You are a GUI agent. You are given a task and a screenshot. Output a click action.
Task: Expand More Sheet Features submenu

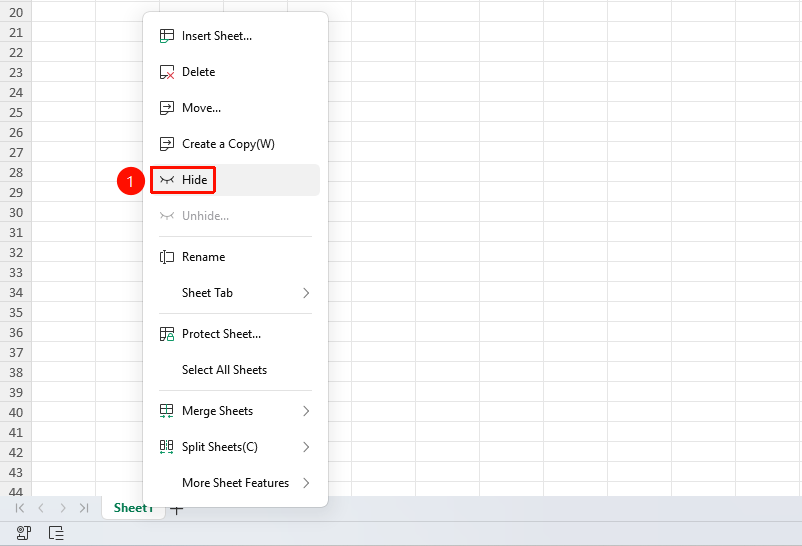click(235, 483)
